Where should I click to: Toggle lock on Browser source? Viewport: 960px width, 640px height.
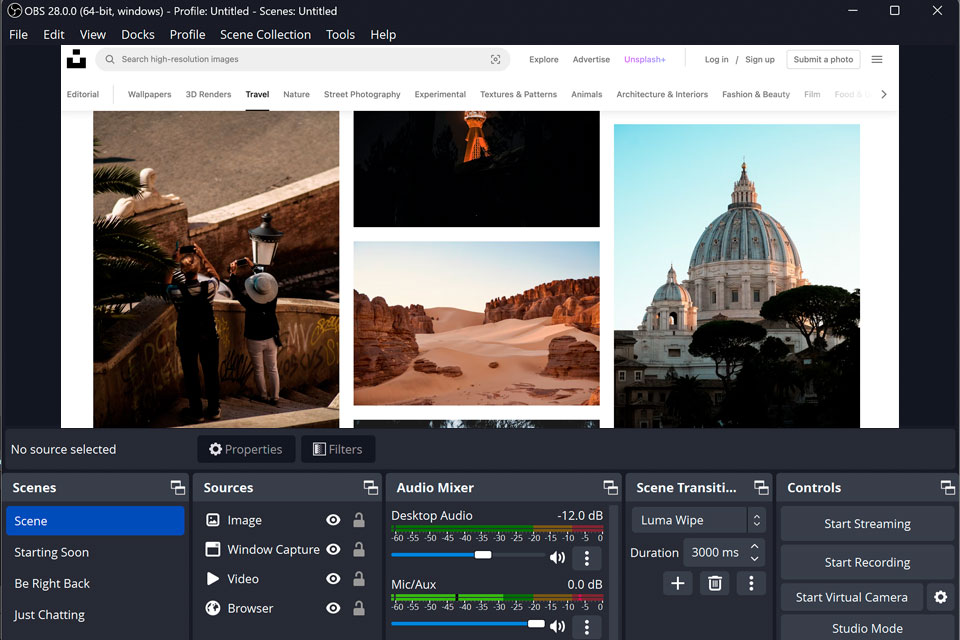[359, 608]
